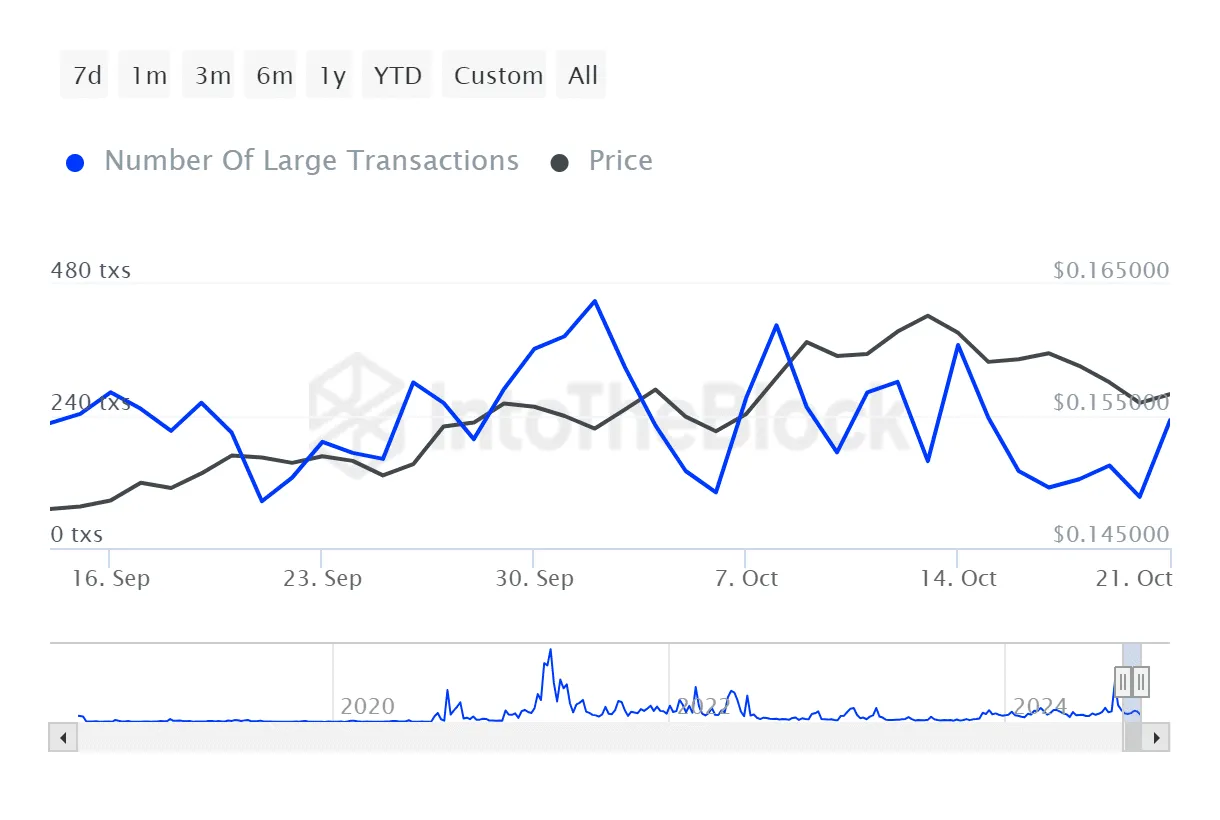
Task: Show All historical data
Action: [x=581, y=73]
